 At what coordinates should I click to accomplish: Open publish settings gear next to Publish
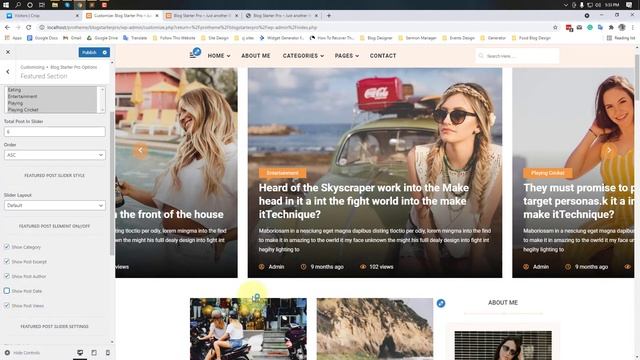click(x=105, y=52)
